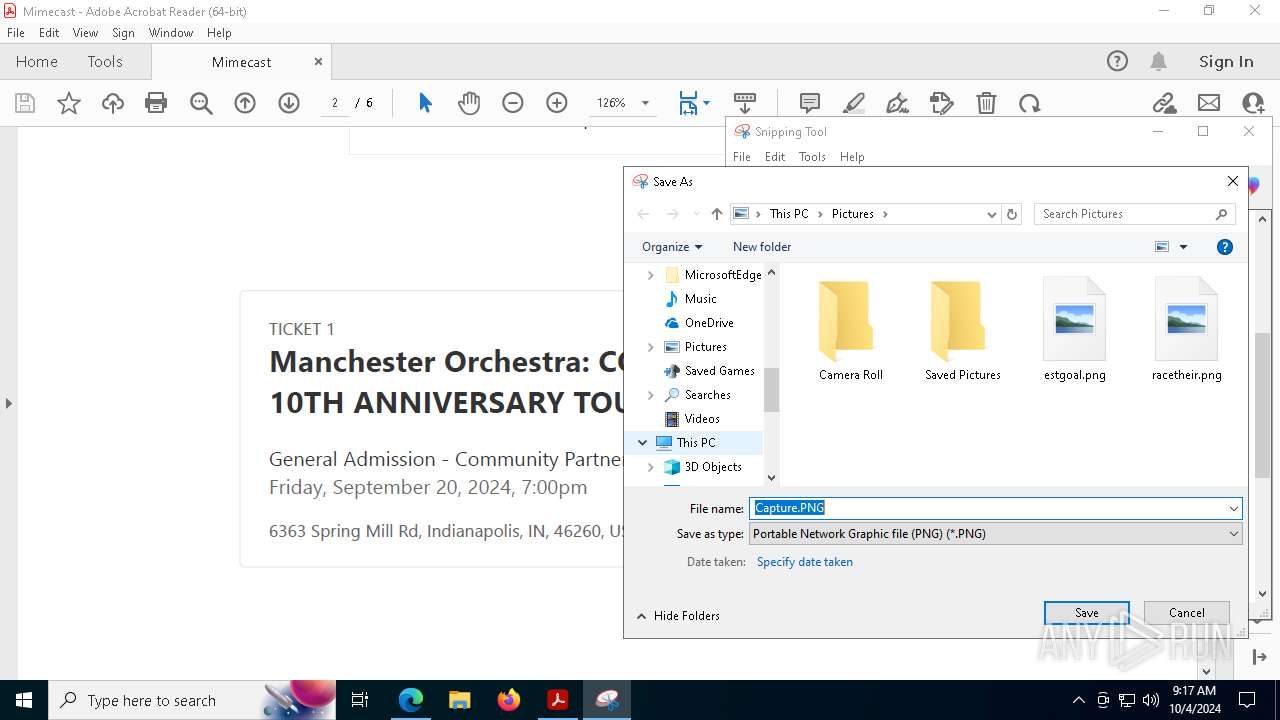
Task: Click the Save button
Action: click(x=1087, y=613)
